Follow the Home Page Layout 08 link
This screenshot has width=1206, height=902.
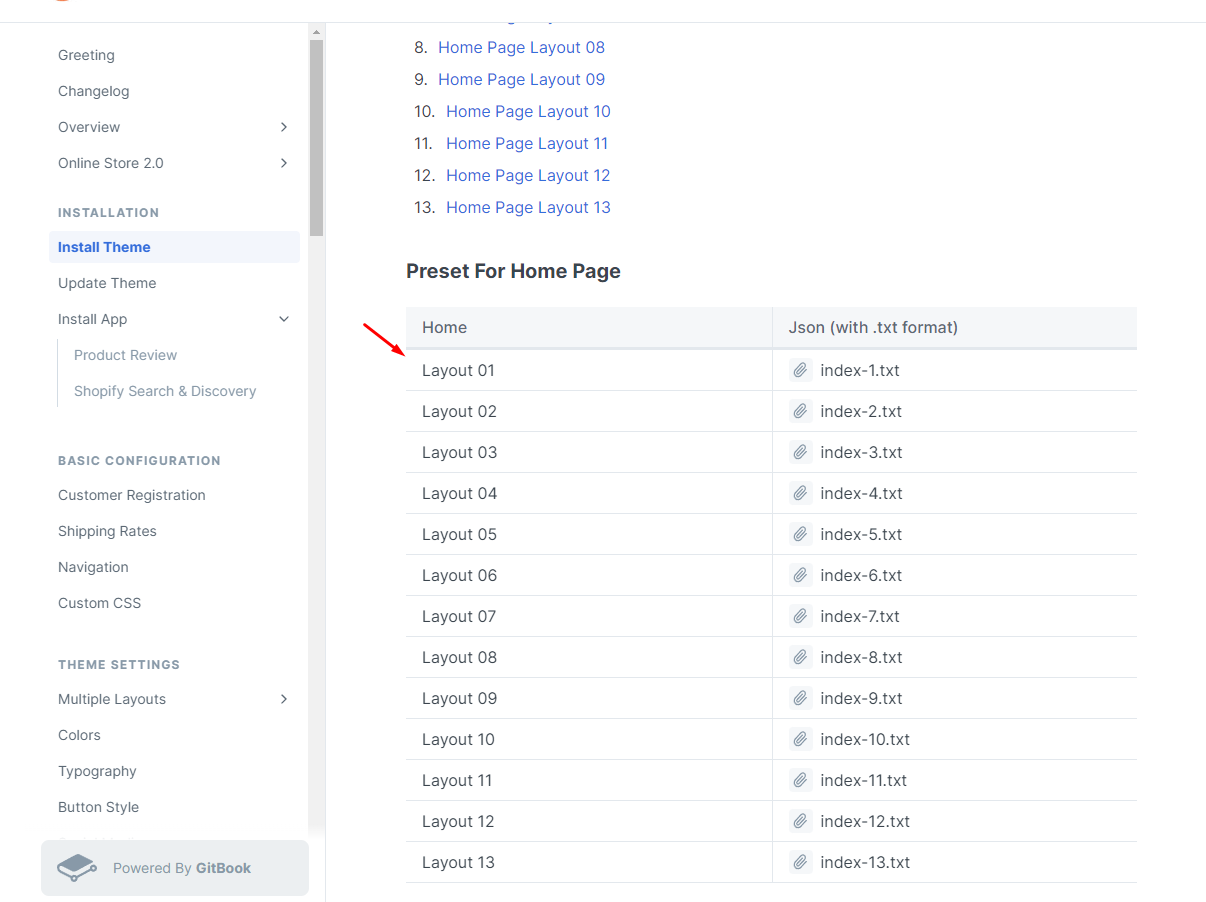(521, 47)
